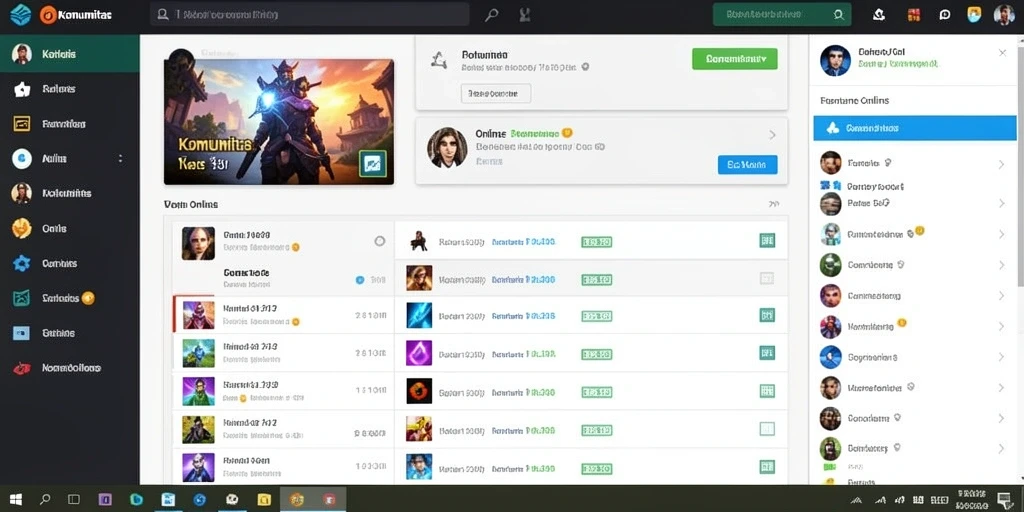Open the Windows Start button
1024x512 pixels.
tap(16, 500)
